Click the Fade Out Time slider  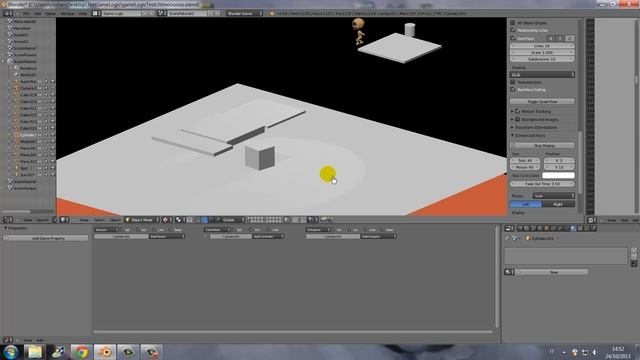coord(542,184)
